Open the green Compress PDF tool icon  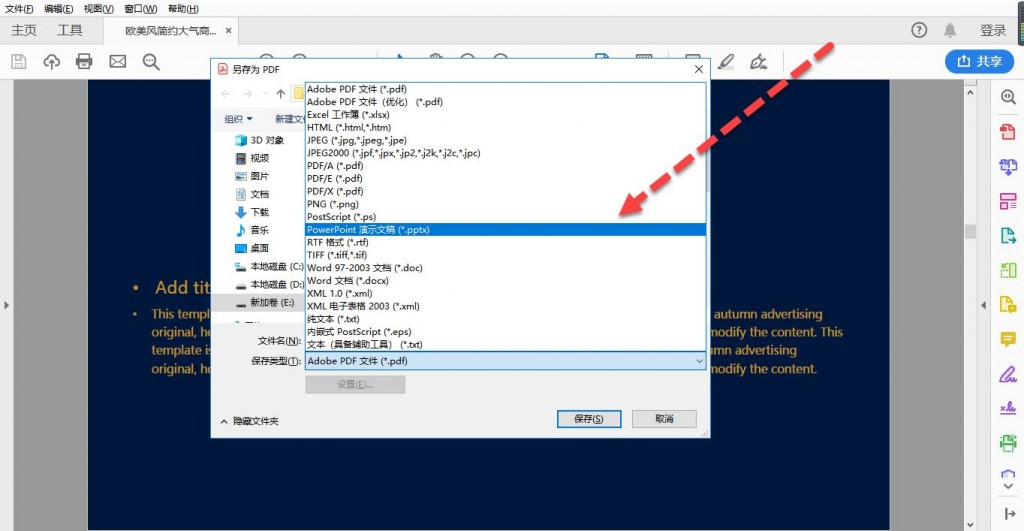pos(1008,270)
